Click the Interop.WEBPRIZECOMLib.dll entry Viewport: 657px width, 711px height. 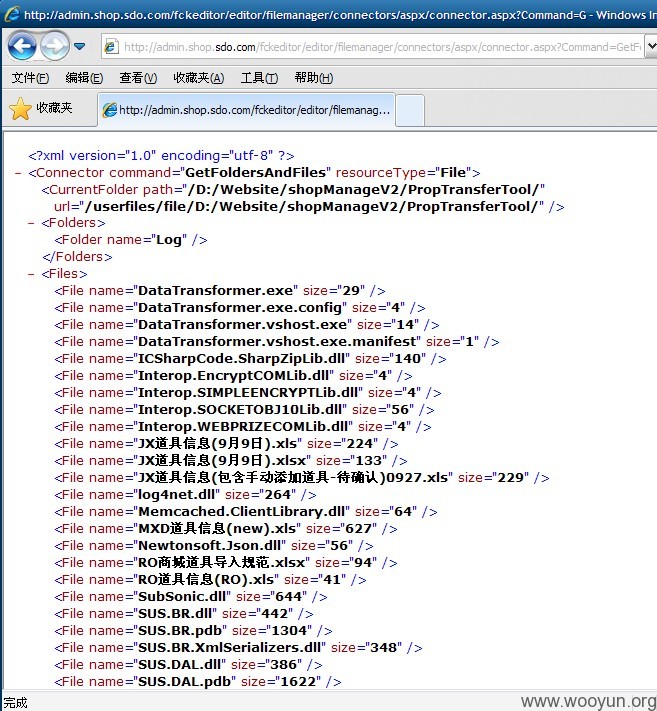tap(243, 427)
